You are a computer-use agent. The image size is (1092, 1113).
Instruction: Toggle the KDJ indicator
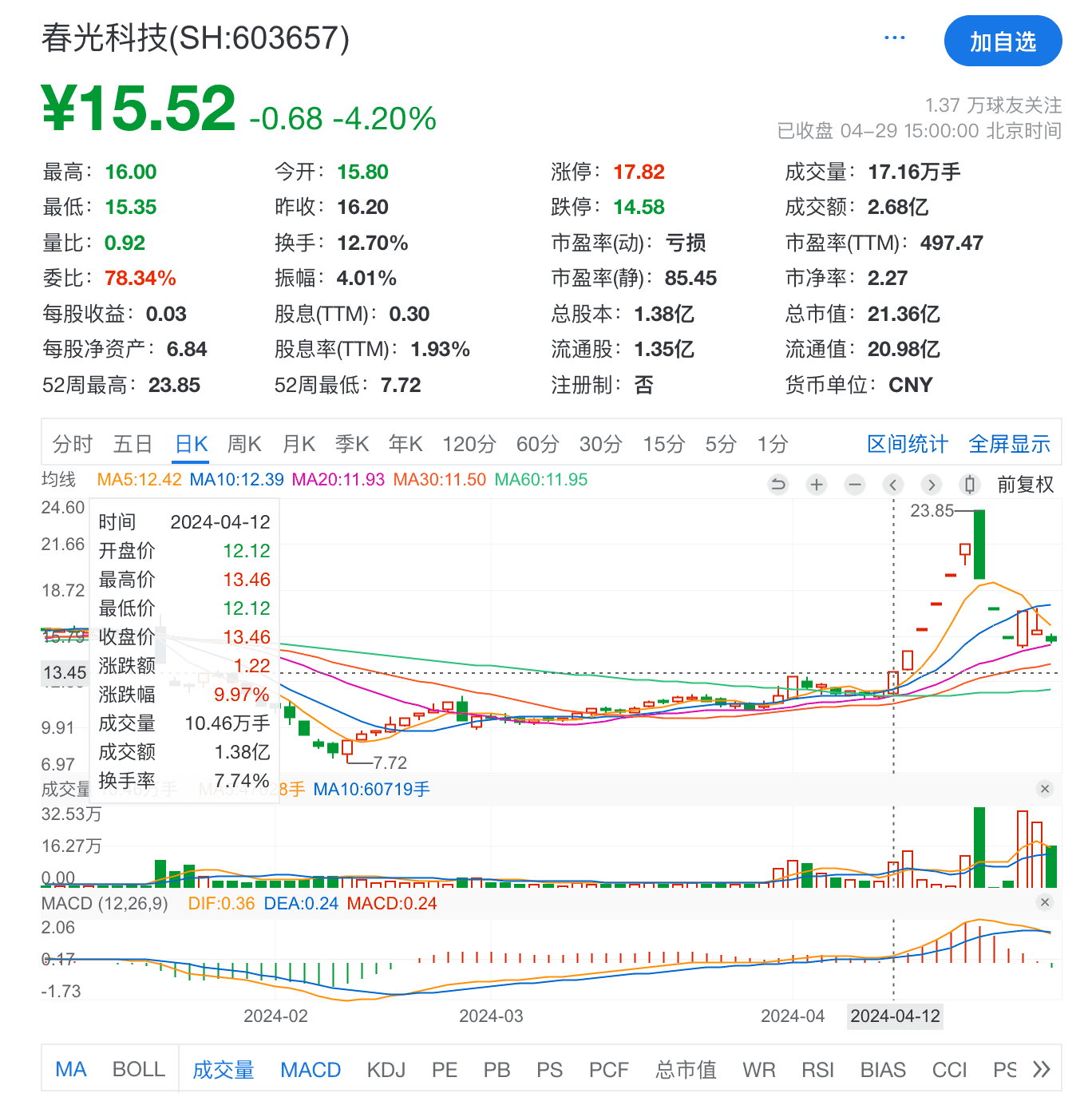(x=386, y=1070)
